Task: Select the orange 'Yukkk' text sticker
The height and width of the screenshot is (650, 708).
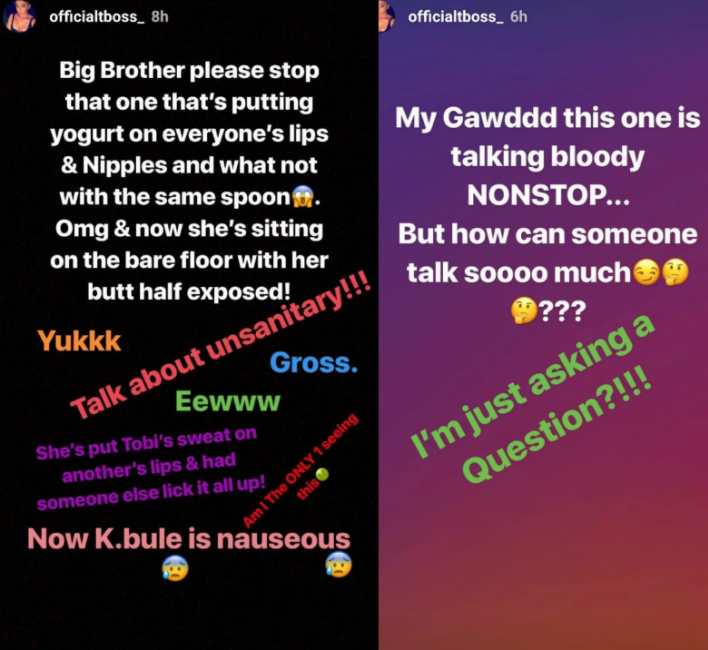Action: 79,341
